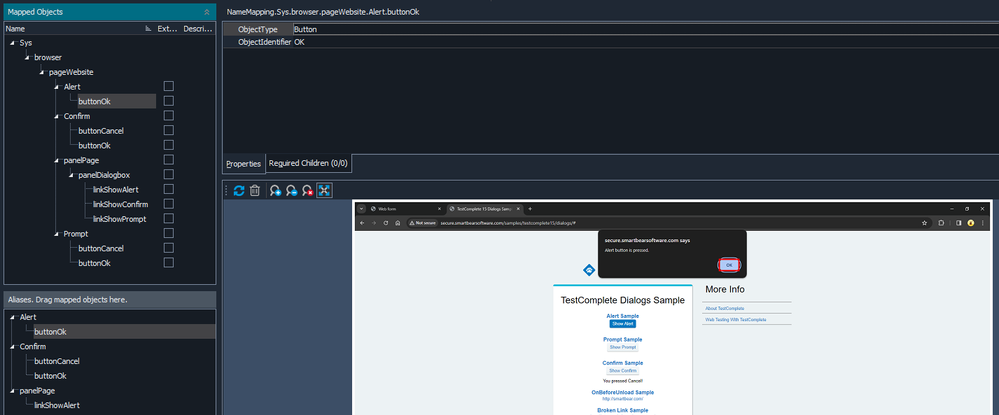
Task: Select buttonCancel under Prompt in Mapped Objects
Action: coord(100,248)
